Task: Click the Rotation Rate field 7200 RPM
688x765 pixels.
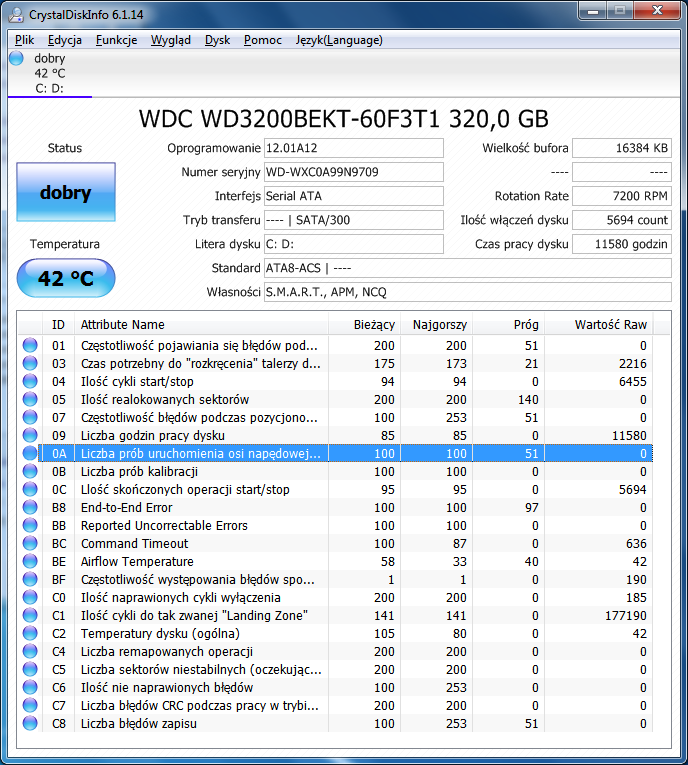Action: click(x=622, y=196)
